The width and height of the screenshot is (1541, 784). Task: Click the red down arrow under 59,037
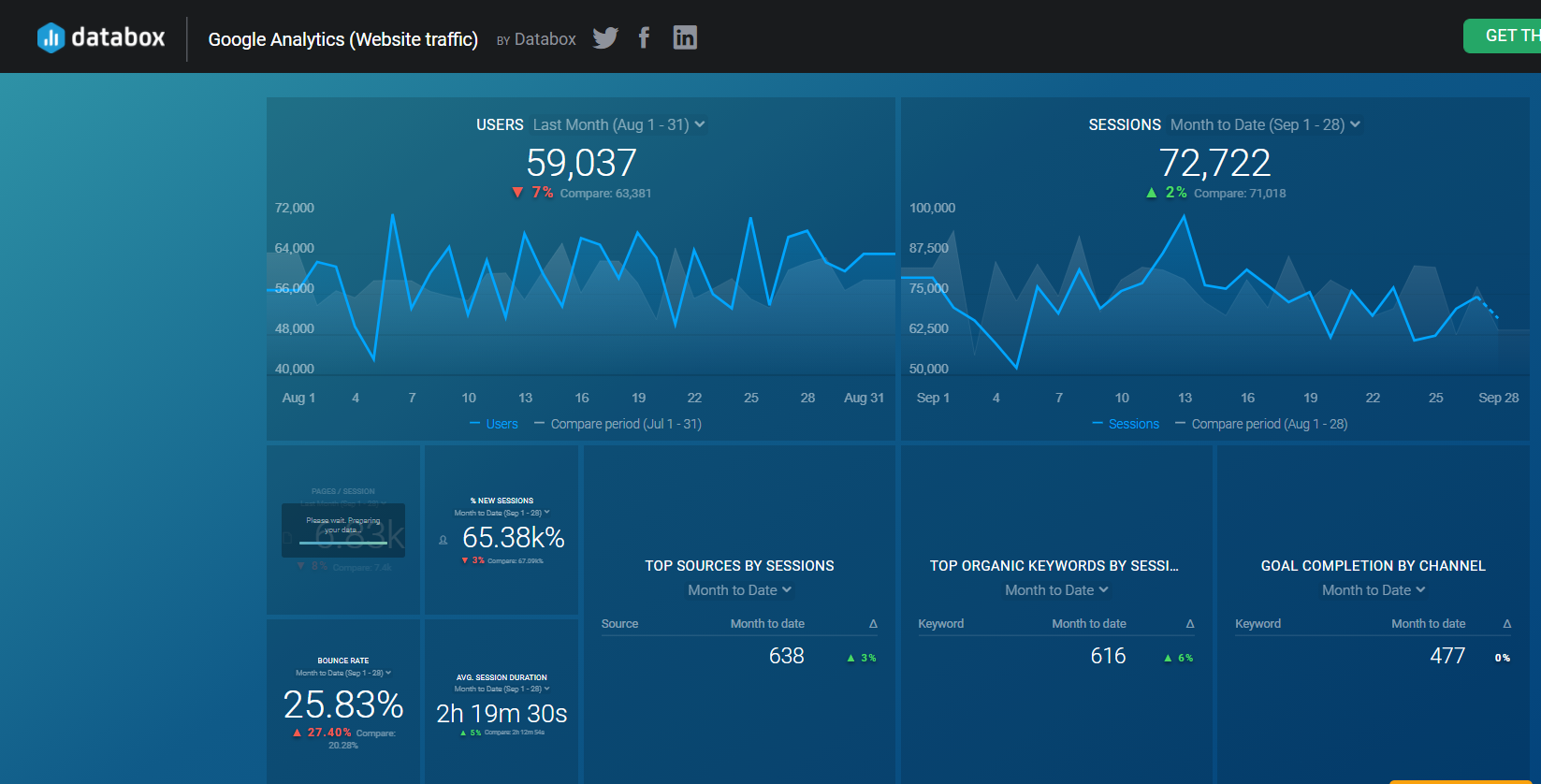517,193
